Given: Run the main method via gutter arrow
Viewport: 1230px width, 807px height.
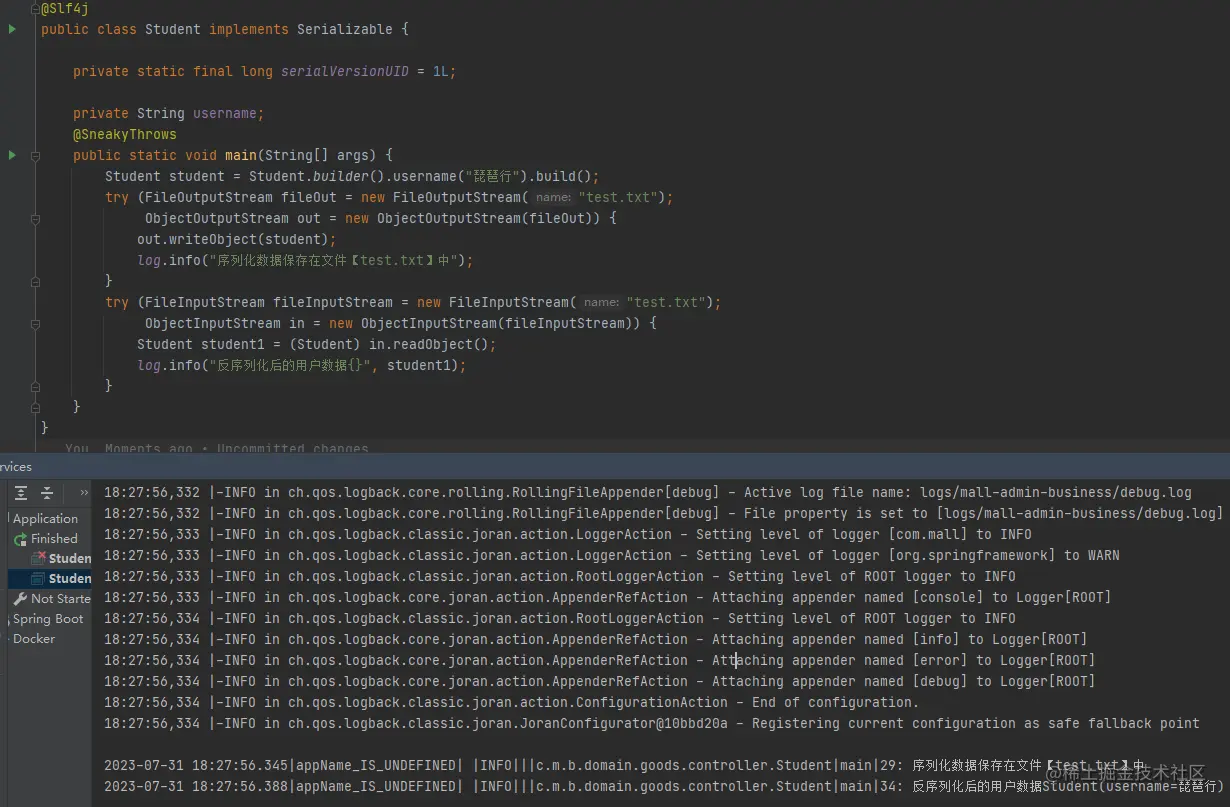Looking at the screenshot, I should [12, 155].
